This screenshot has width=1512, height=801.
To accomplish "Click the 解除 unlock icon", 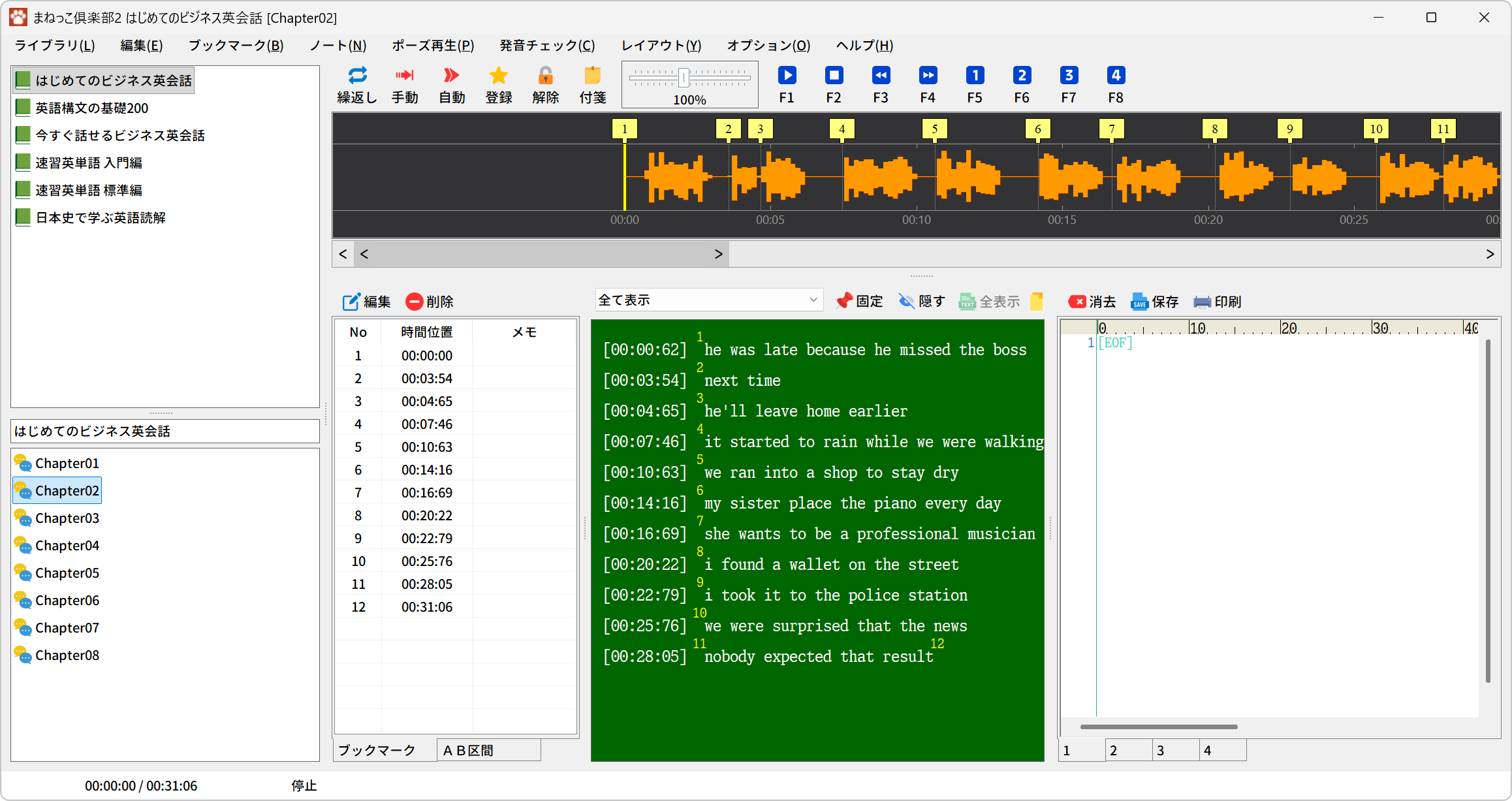I will tap(546, 85).
